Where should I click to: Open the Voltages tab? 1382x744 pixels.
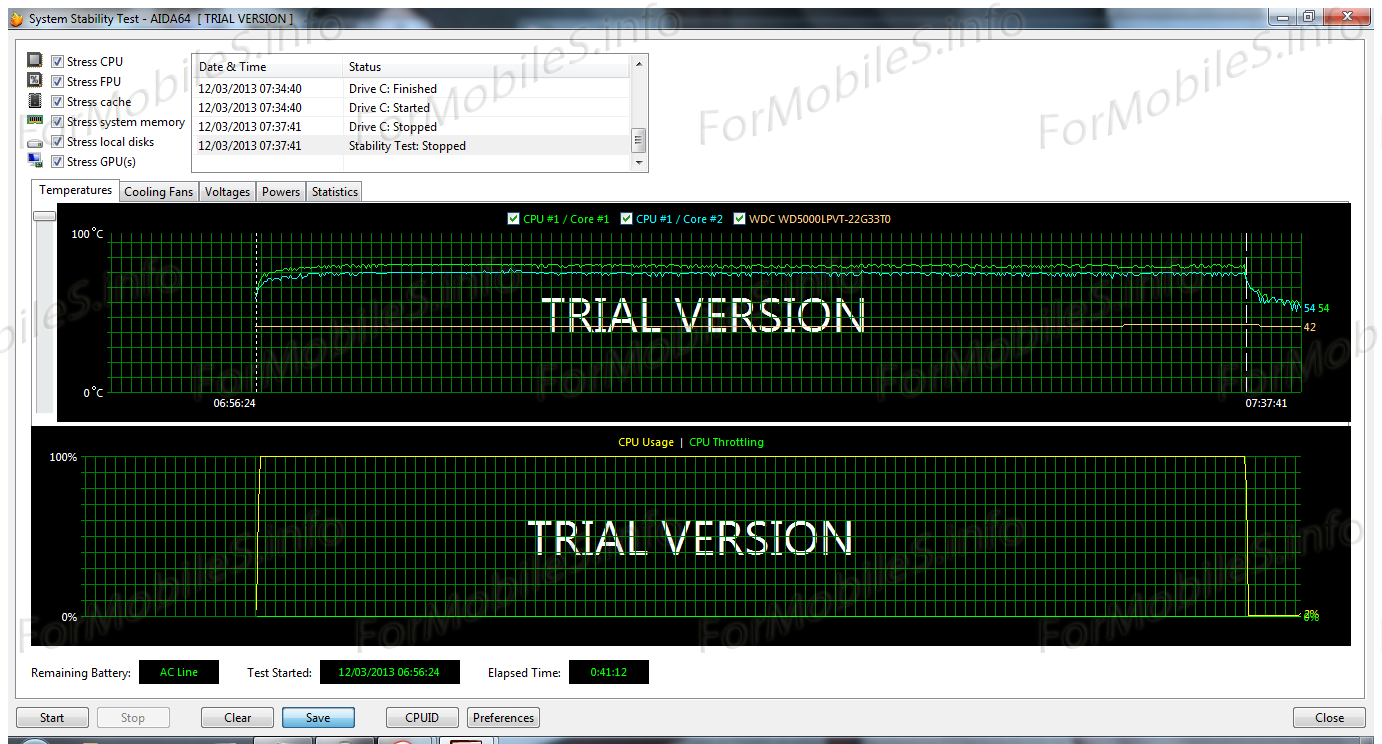(227, 192)
